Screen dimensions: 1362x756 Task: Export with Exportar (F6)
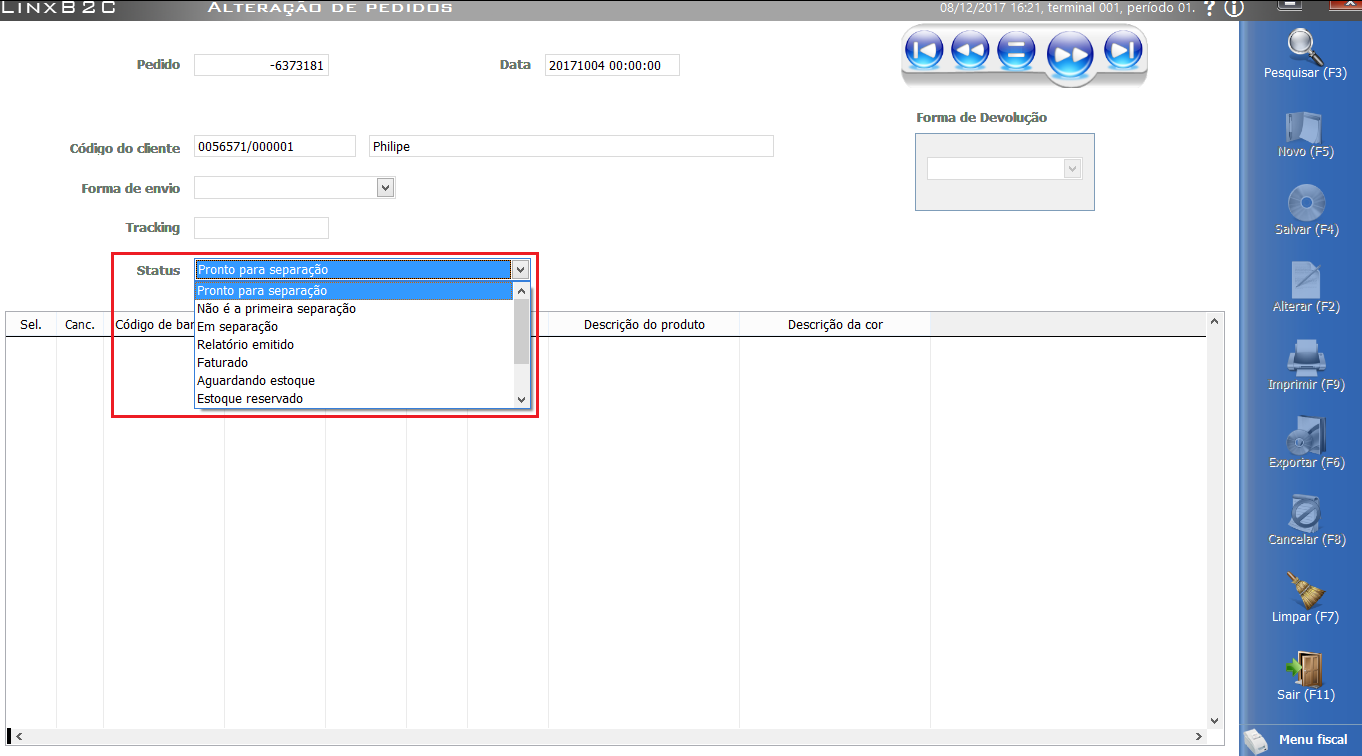1306,444
